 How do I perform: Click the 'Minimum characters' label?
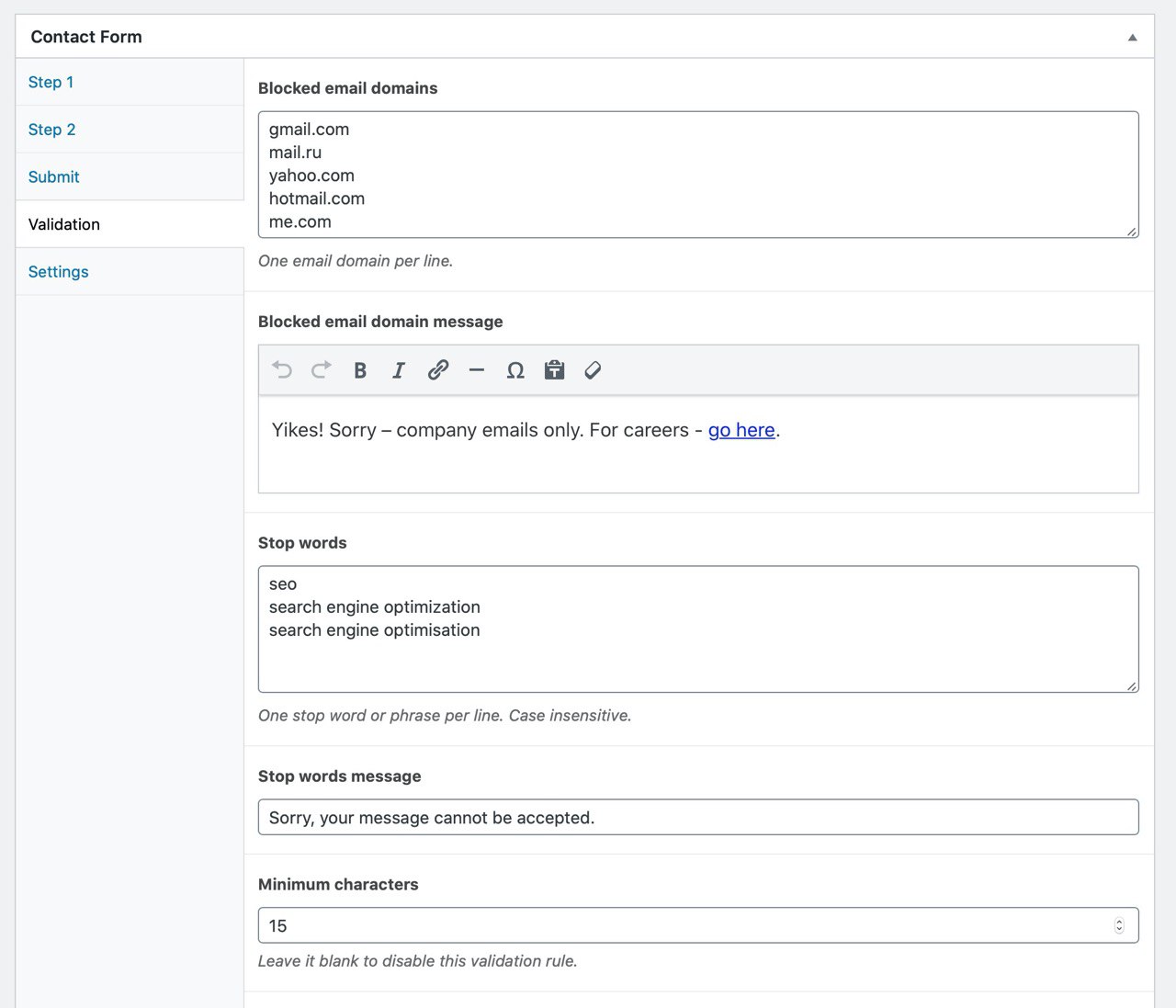click(338, 885)
